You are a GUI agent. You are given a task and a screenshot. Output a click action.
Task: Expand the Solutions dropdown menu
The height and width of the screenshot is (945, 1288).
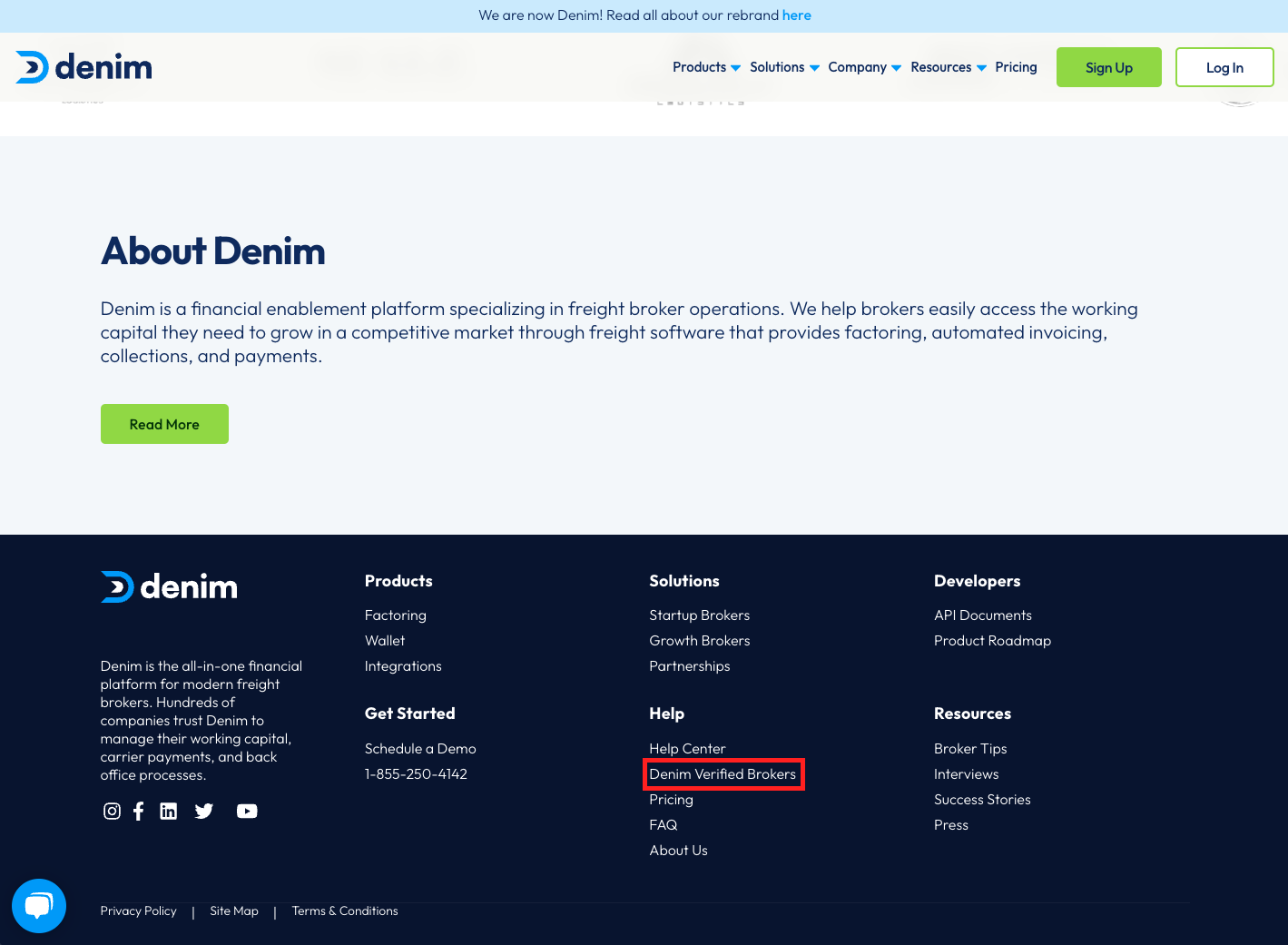784,67
